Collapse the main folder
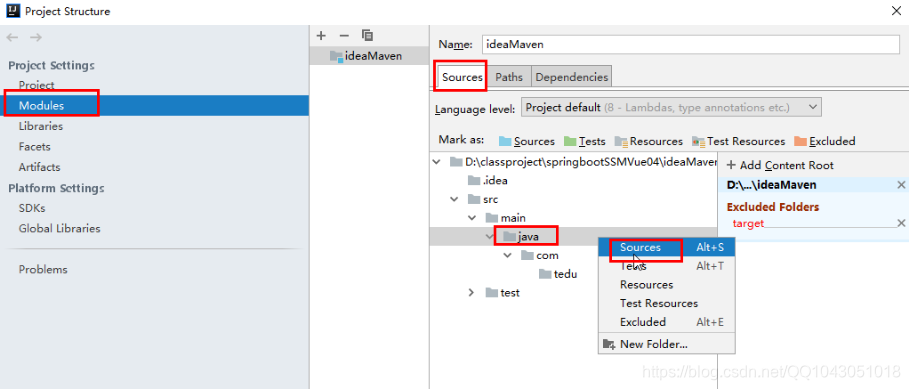The height and width of the screenshot is (390, 910). [x=472, y=218]
